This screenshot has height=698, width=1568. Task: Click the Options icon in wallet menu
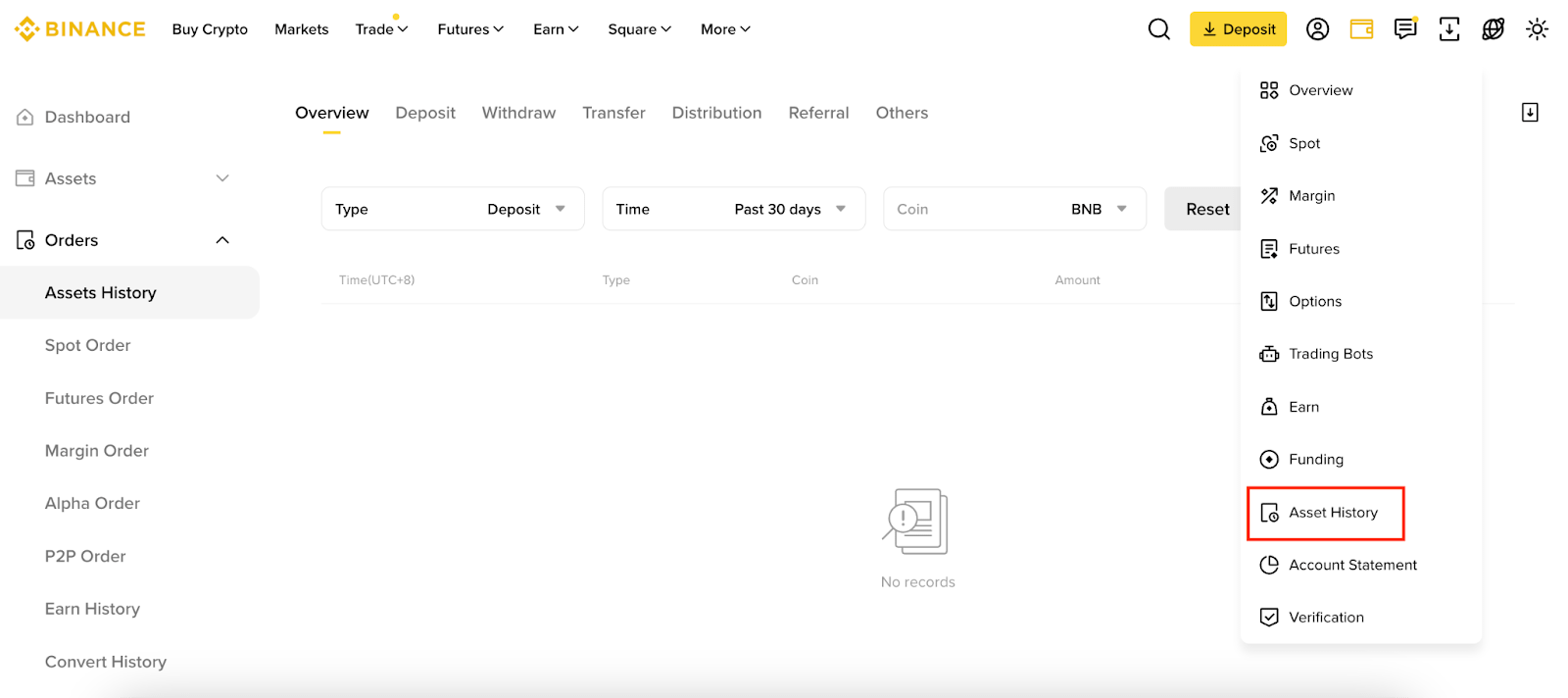tap(1269, 301)
